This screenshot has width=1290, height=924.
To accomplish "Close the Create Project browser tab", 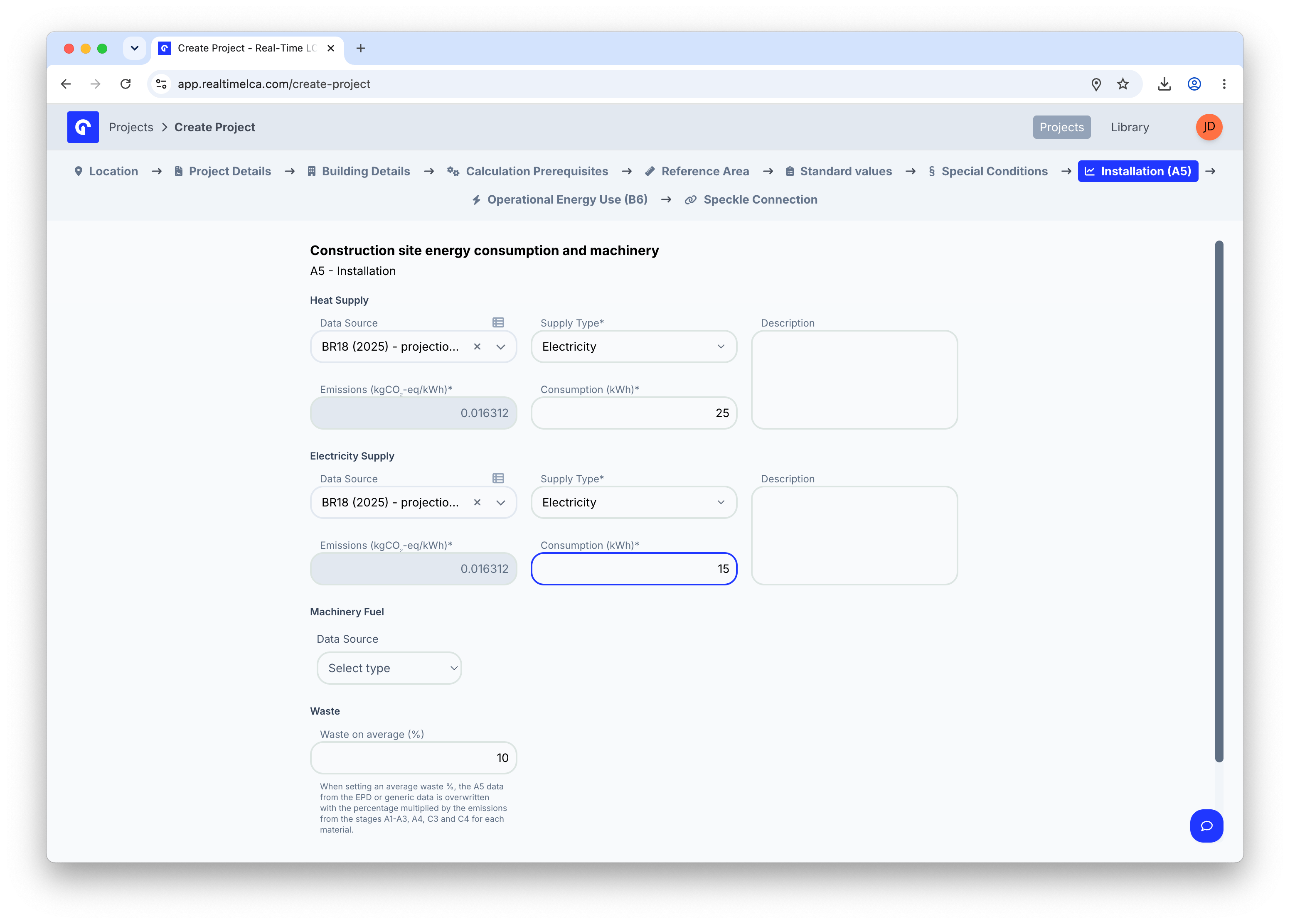I will [330, 48].
